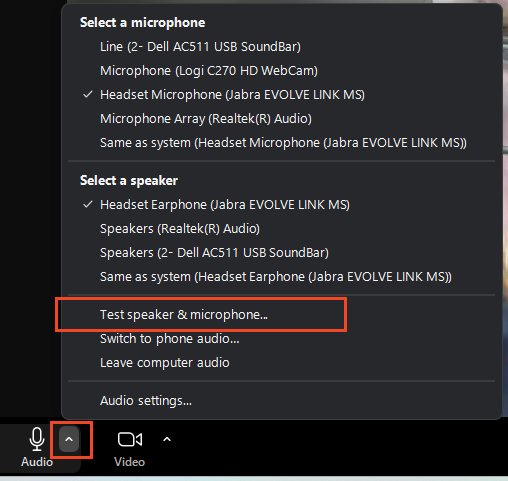
Task: Click the Video label in toolbar
Action: tap(129, 462)
